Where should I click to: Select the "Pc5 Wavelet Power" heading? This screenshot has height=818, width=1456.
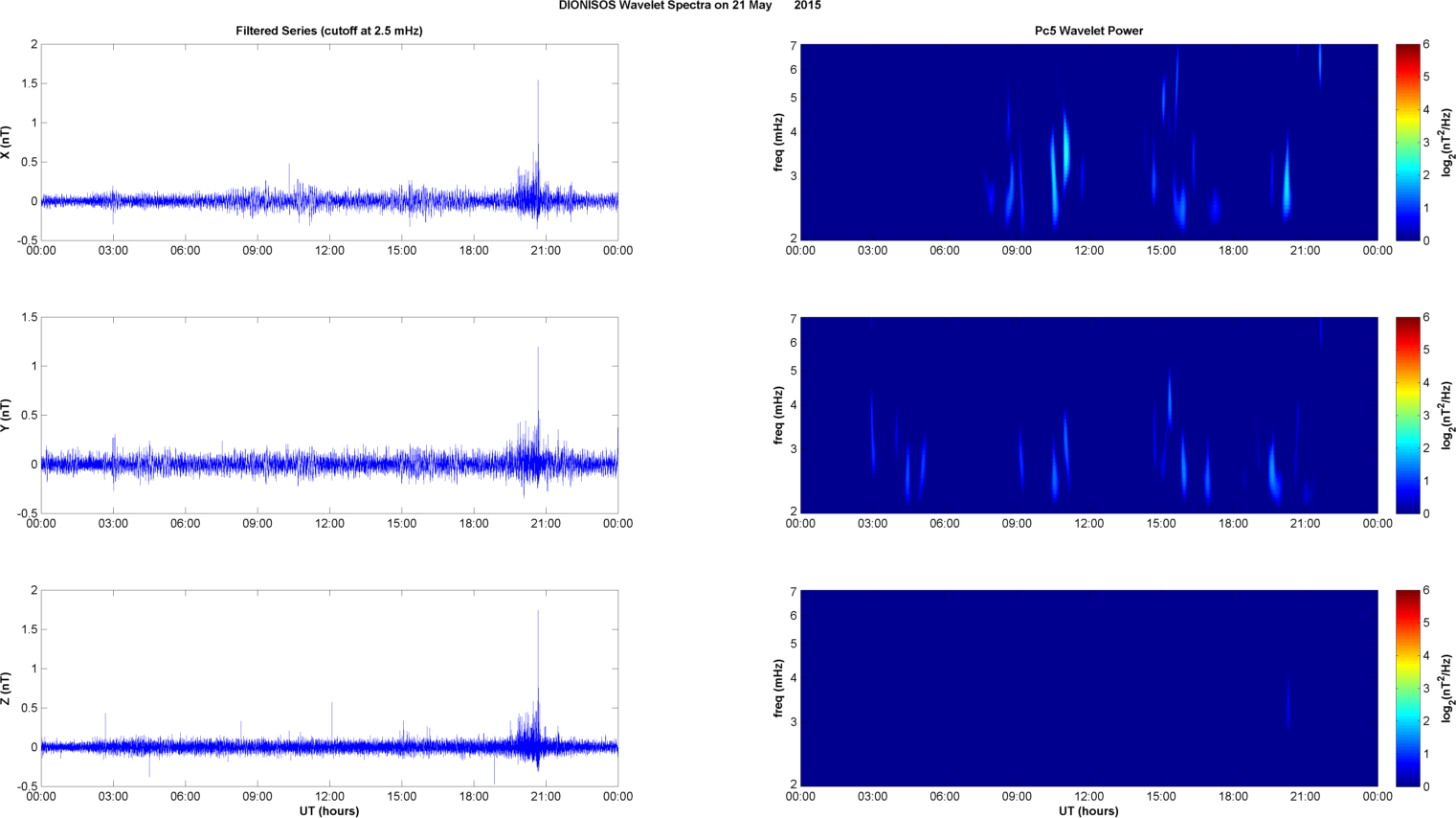click(x=1089, y=31)
